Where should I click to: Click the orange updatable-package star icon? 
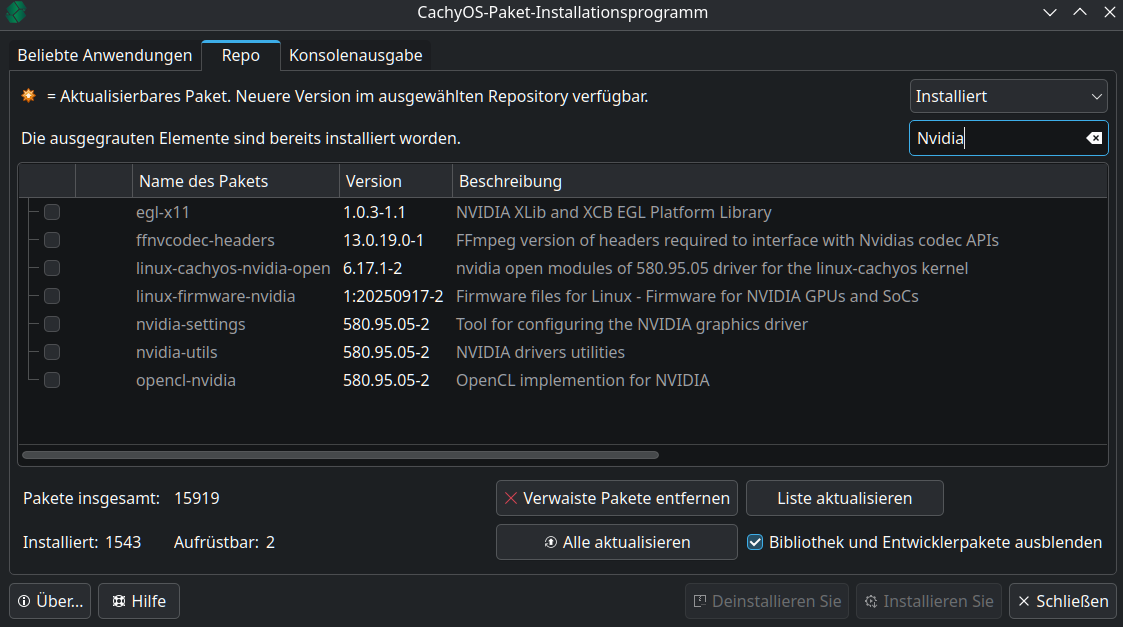tap(27, 96)
